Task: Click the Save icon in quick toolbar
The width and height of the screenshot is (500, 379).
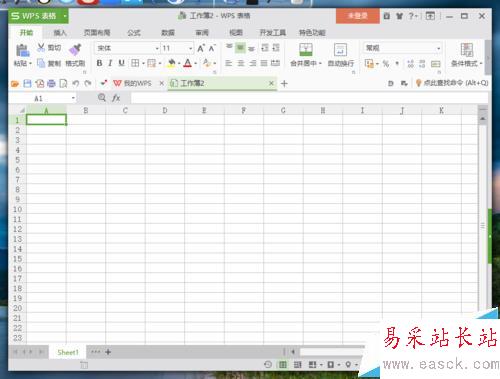Action: [27, 83]
